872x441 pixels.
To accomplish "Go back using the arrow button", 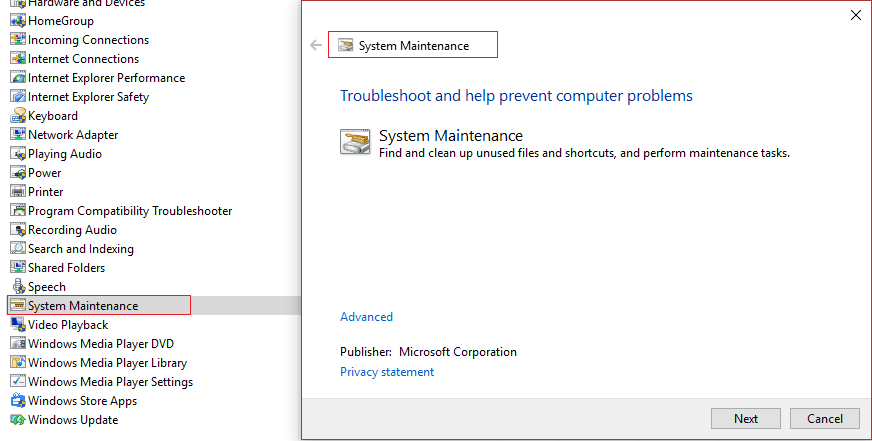I will pos(316,45).
